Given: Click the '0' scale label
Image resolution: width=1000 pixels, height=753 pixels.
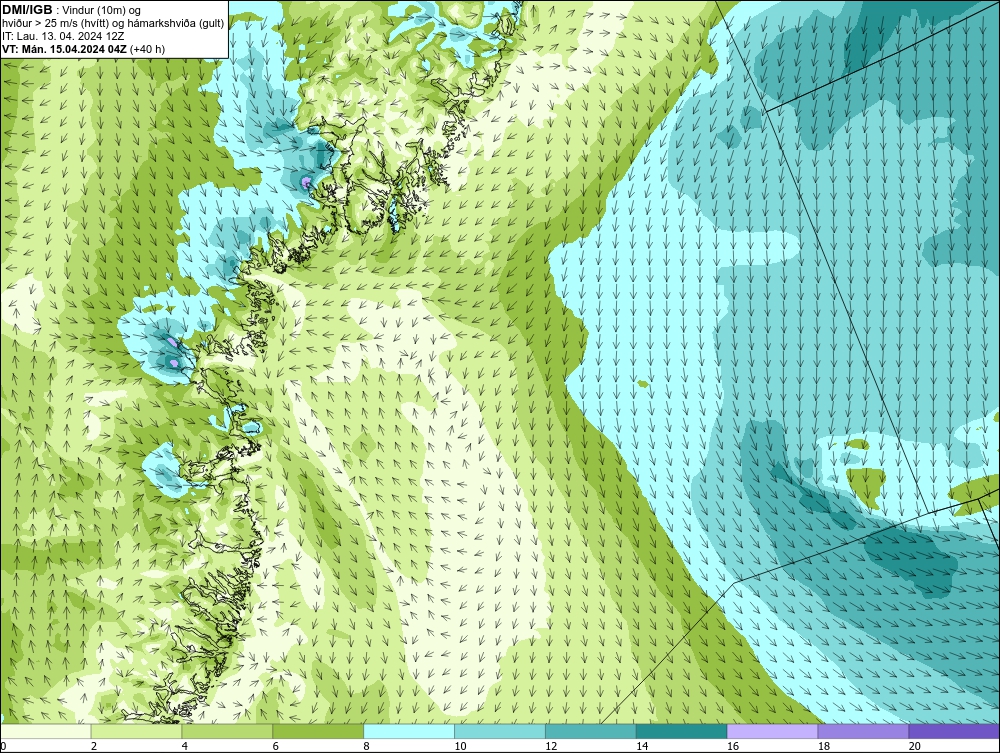Looking at the screenshot, I should [x=3, y=746].
